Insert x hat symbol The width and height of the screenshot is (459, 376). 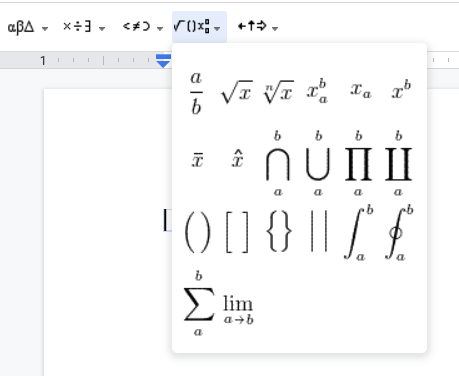[237, 159]
